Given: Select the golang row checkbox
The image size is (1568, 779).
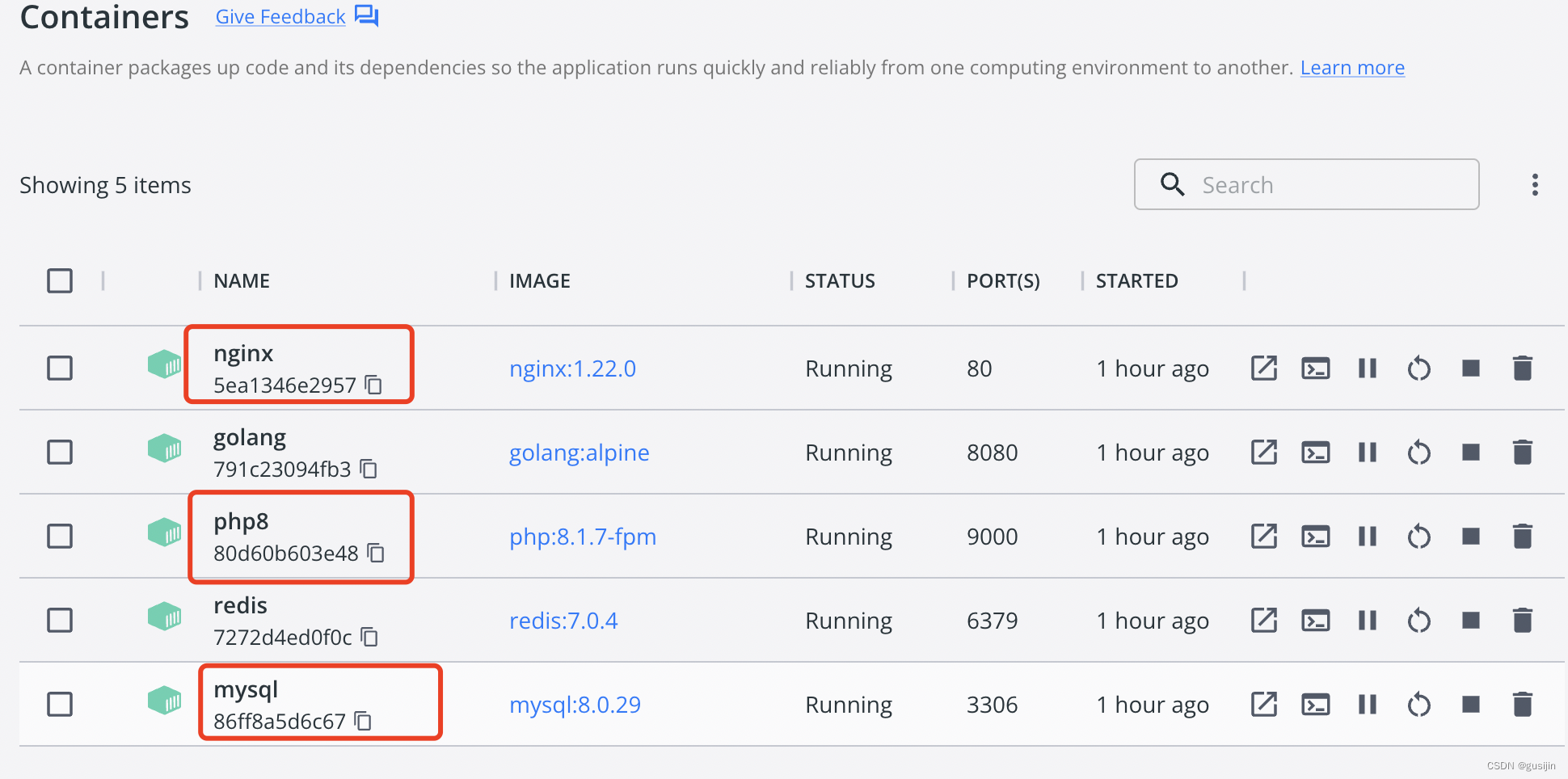Looking at the screenshot, I should [x=60, y=453].
